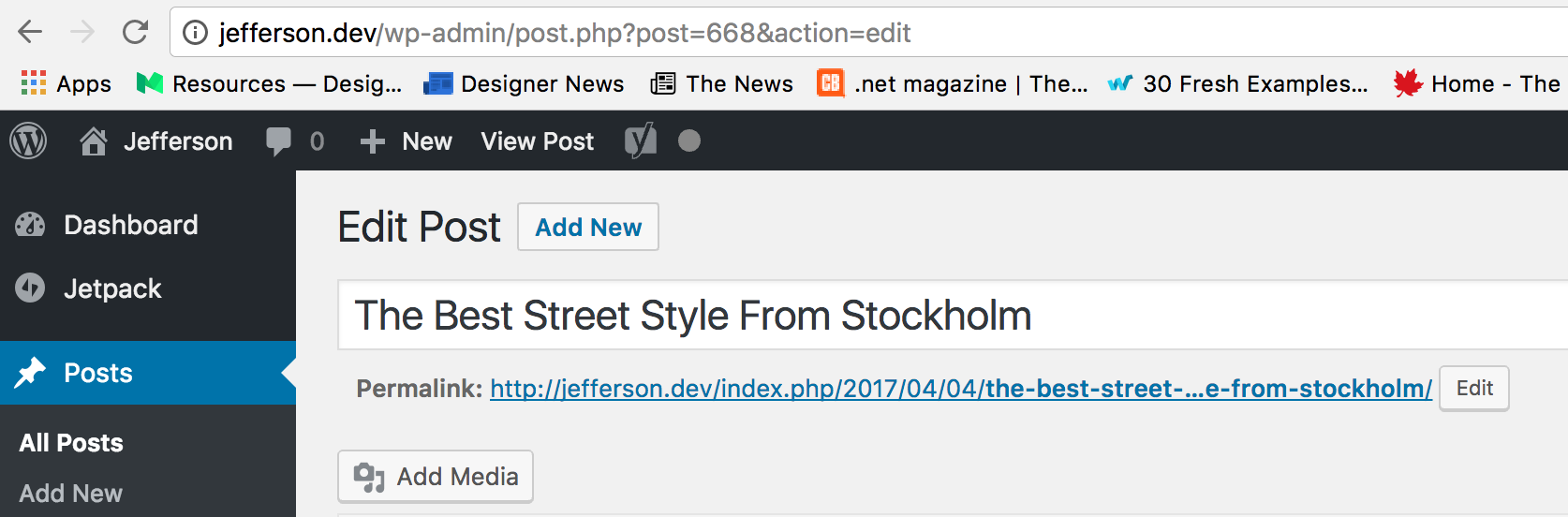
Task: Open the Jefferson site home icon
Action: coord(94,141)
